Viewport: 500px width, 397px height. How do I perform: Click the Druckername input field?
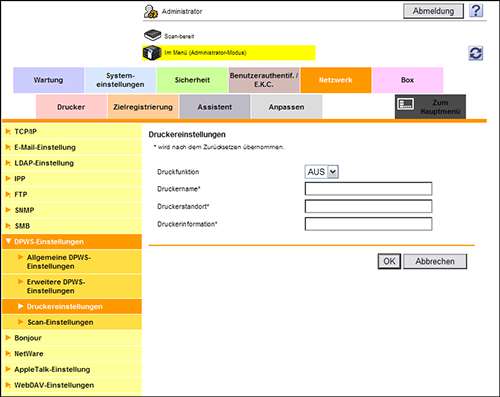pos(368,189)
